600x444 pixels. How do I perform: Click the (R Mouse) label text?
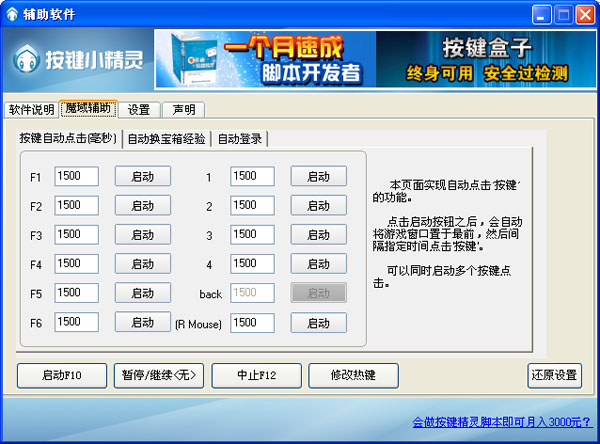[x=198, y=324]
